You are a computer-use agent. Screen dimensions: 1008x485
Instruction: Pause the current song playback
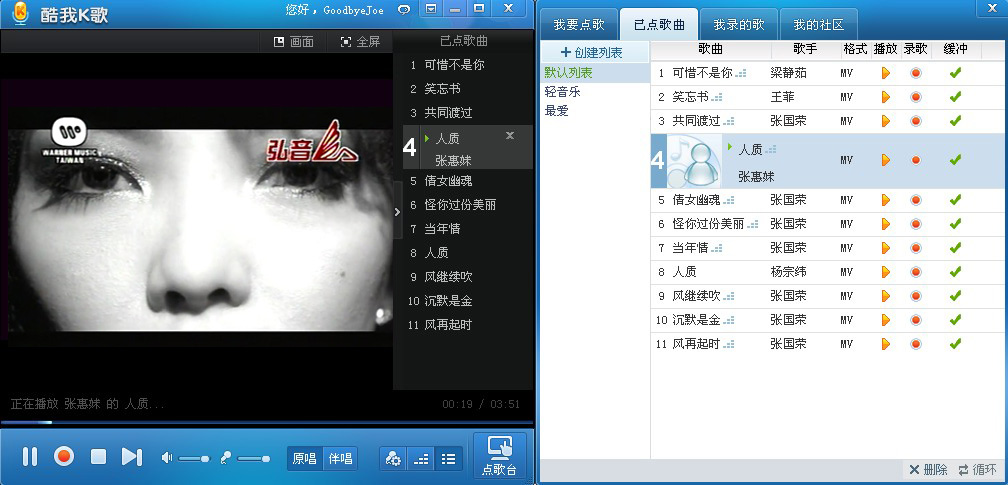pos(30,457)
